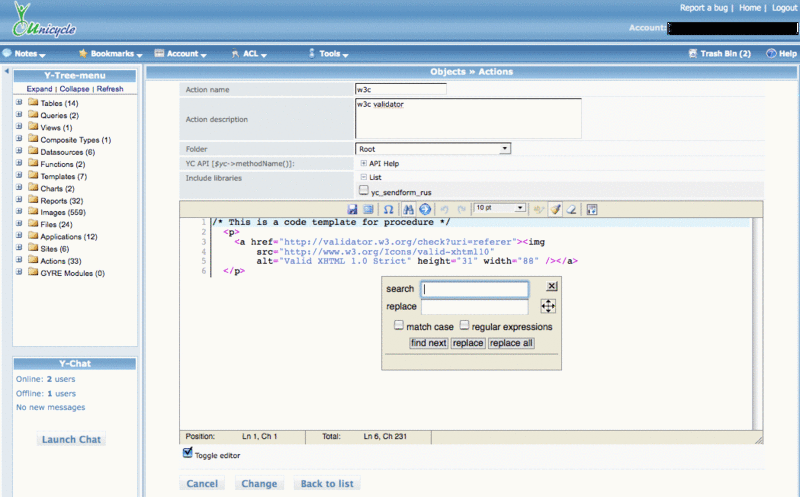Click the move handle in search dialog
Image resolution: width=800 pixels, height=497 pixels.
[x=548, y=306]
